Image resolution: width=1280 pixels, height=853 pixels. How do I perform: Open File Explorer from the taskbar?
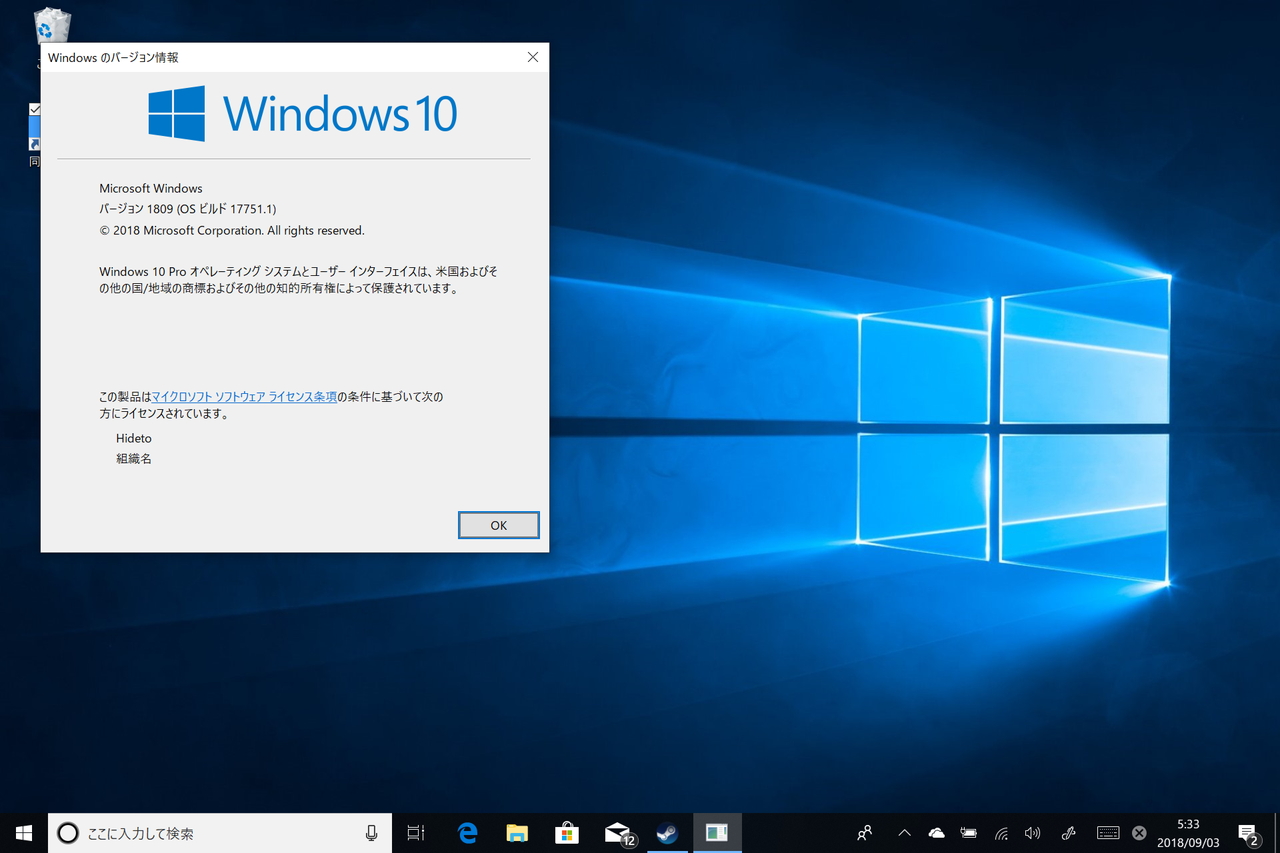click(x=516, y=832)
